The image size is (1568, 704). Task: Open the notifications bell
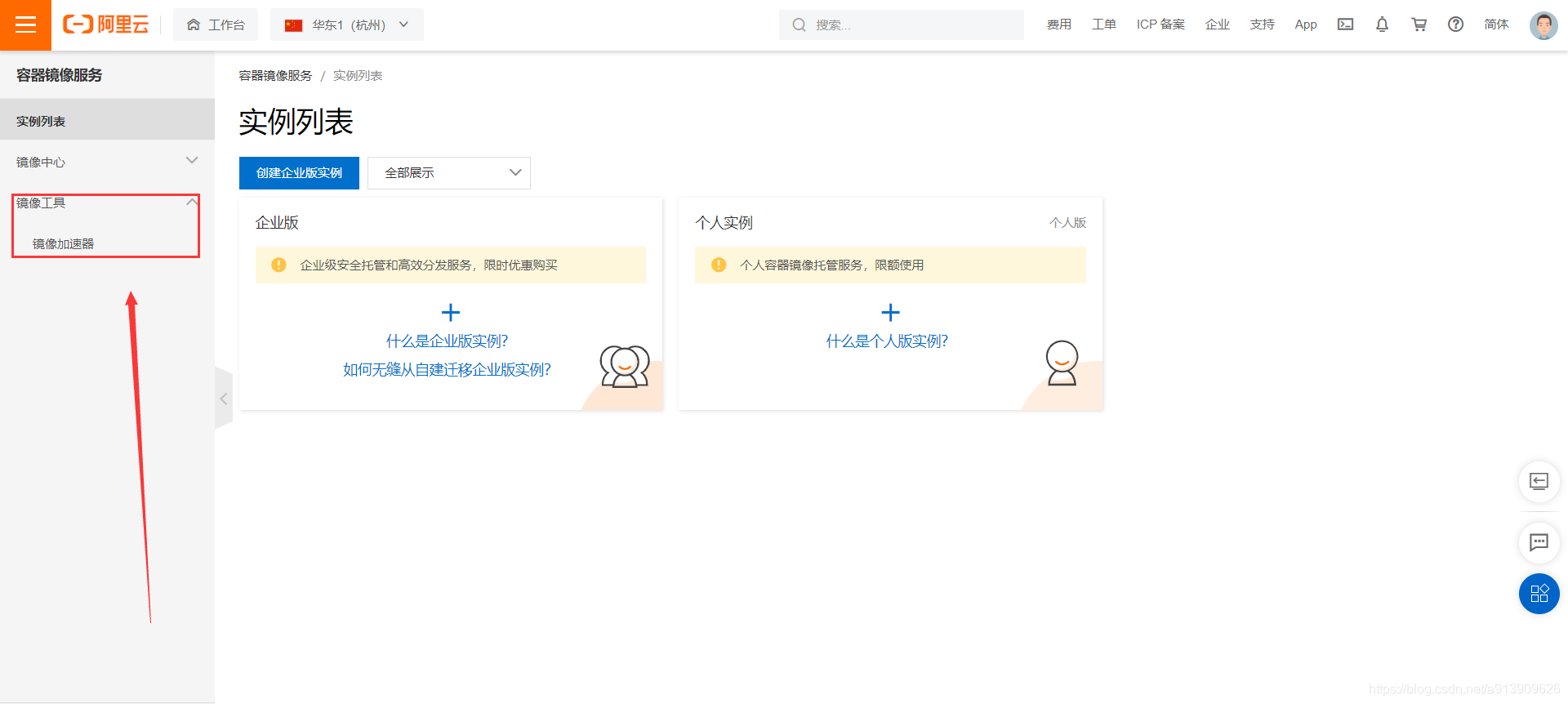1382,25
